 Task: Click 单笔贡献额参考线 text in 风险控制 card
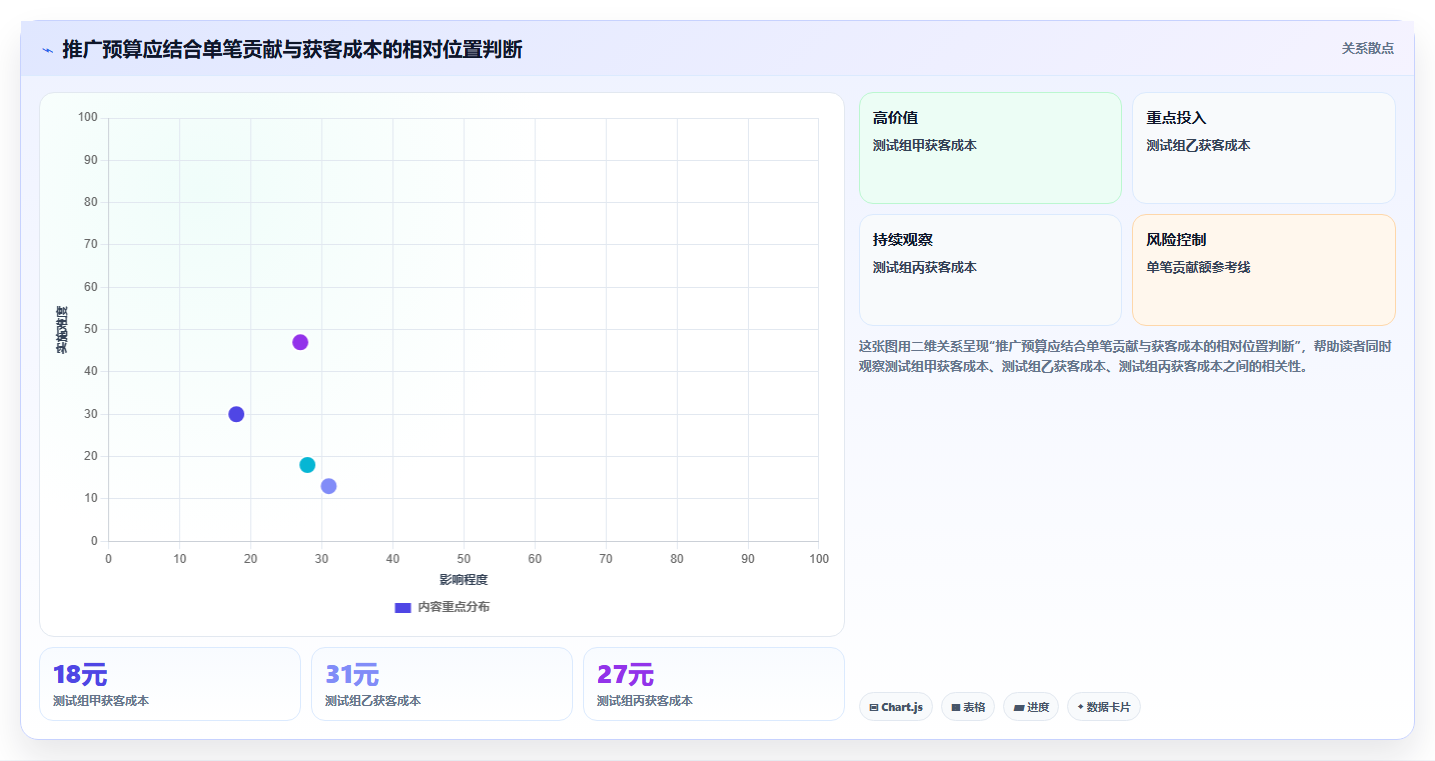pyautogui.click(x=1198, y=267)
